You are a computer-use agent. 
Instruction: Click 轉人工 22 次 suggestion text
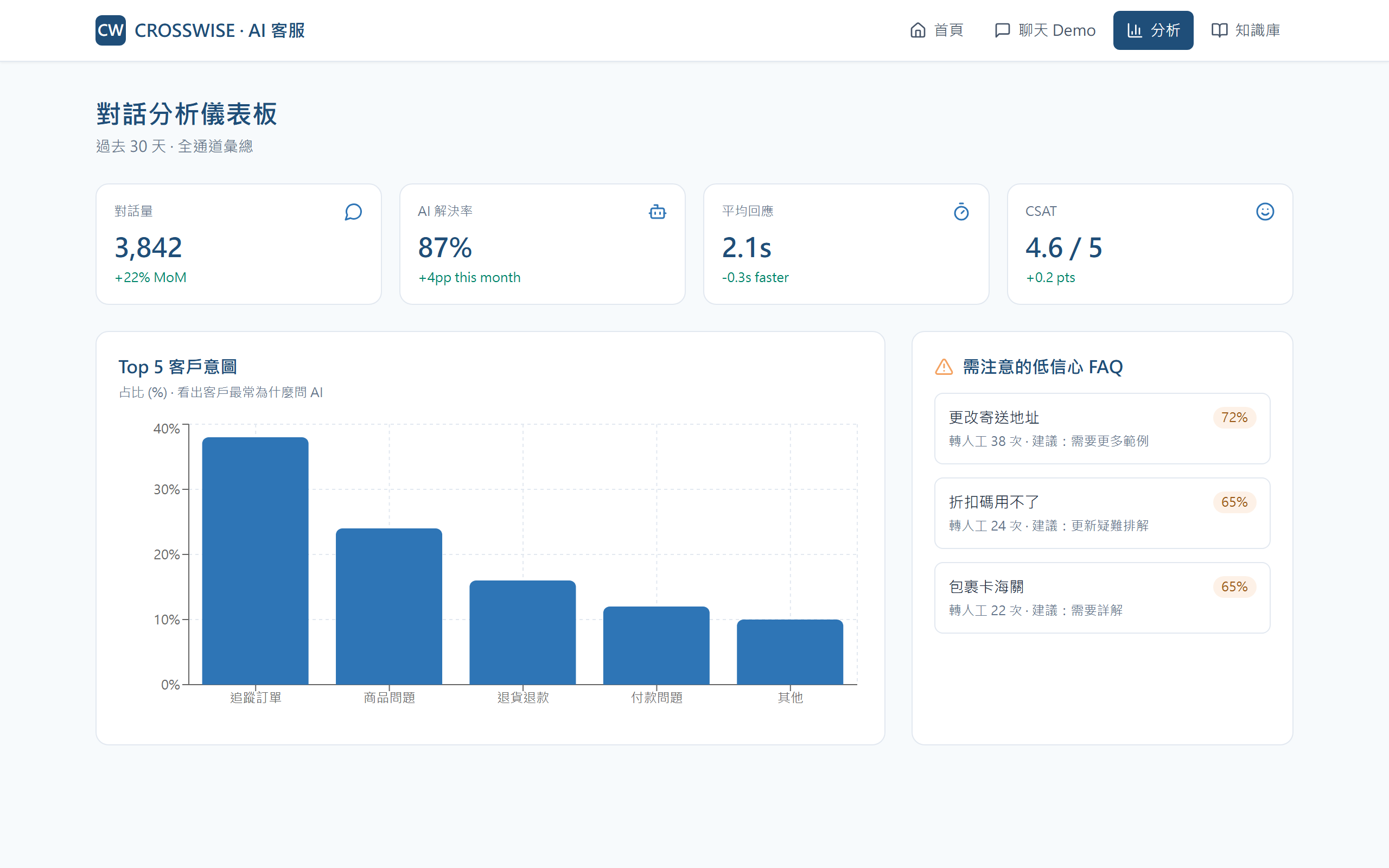click(1035, 610)
